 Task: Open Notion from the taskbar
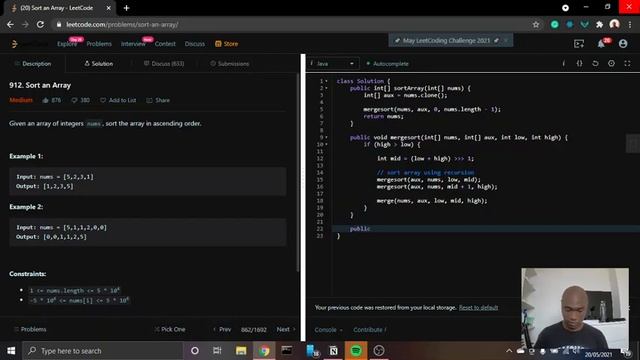[333, 351]
